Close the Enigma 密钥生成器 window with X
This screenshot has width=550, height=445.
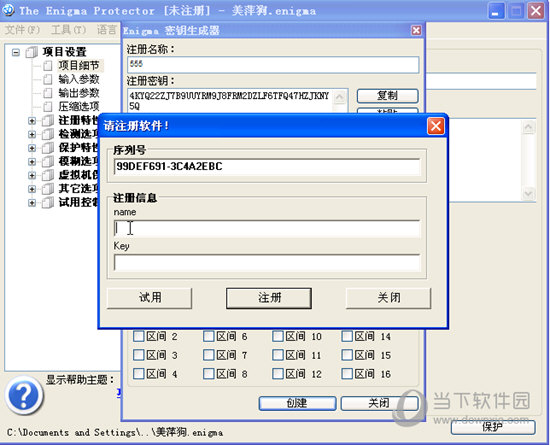pos(416,31)
